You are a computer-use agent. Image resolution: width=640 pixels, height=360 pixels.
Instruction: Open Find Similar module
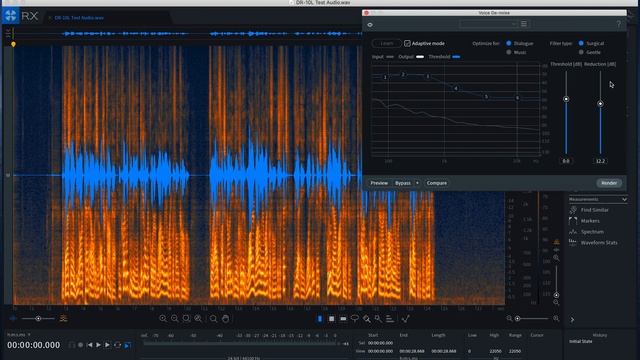pyautogui.click(x=594, y=210)
